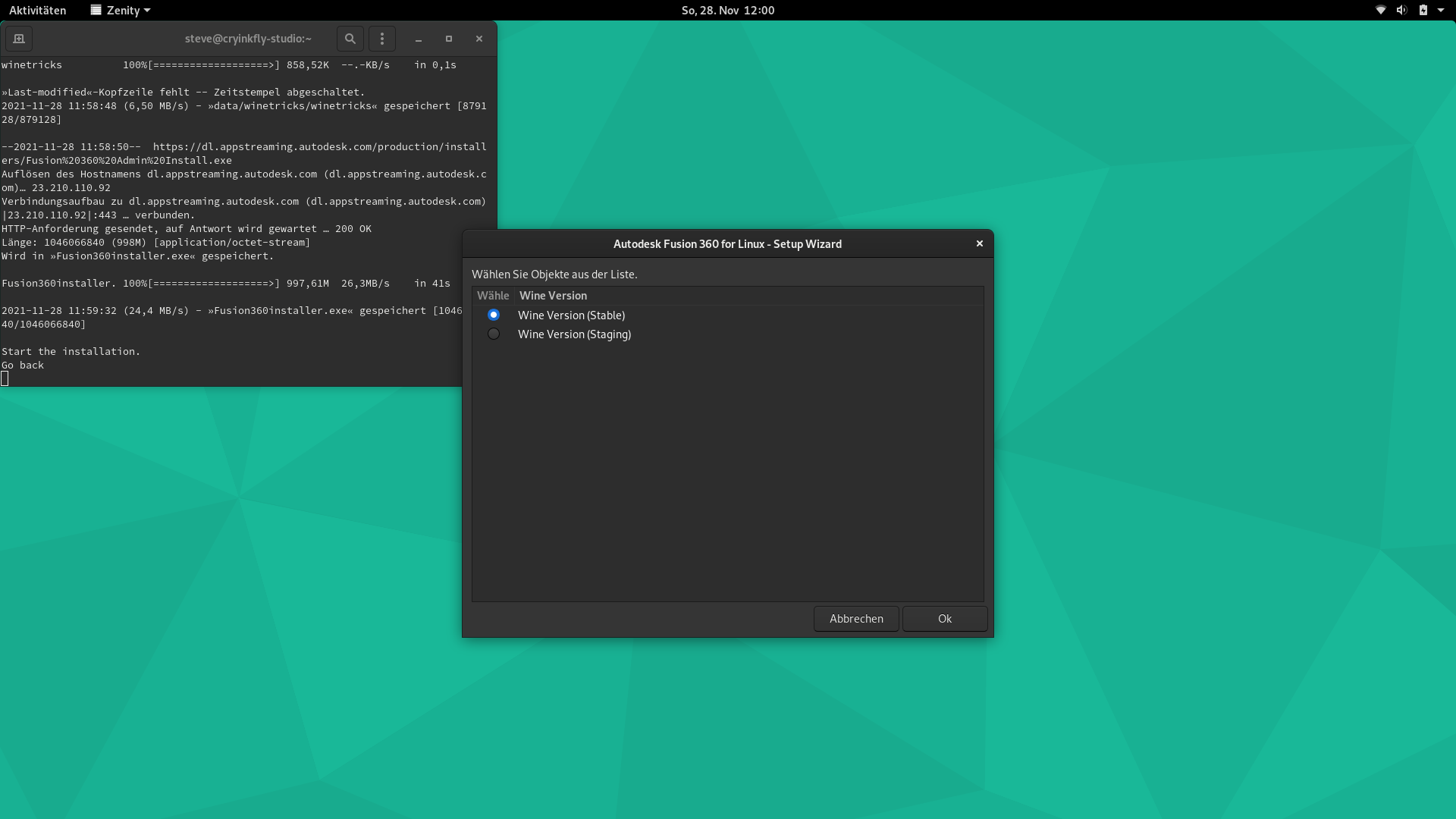Select Wine Version (Stable) radio button
The width and height of the screenshot is (1456, 819).
pos(494,315)
